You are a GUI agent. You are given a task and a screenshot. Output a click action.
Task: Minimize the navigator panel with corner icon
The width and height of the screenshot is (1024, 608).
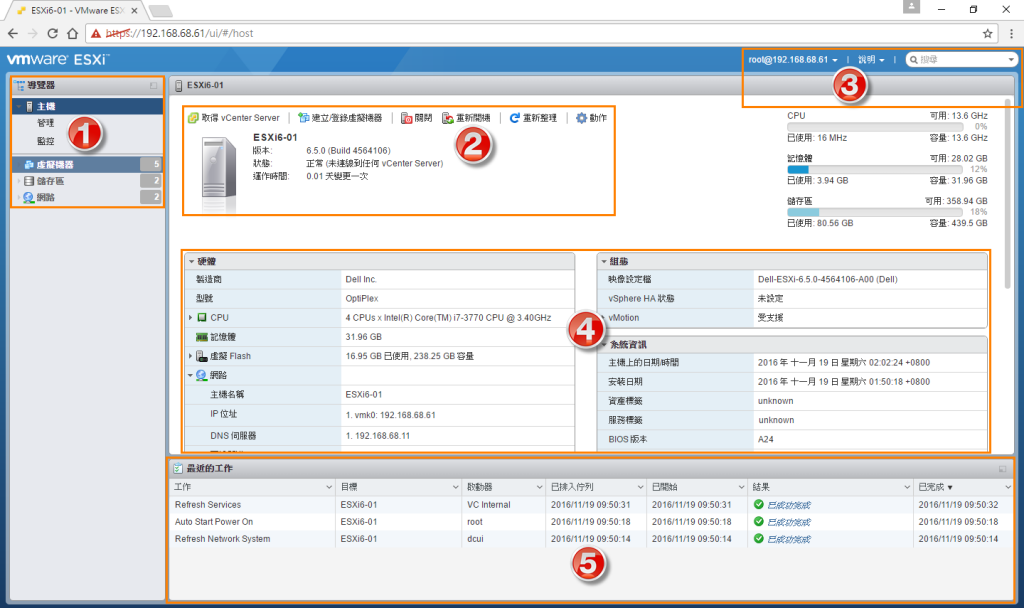pos(153,86)
